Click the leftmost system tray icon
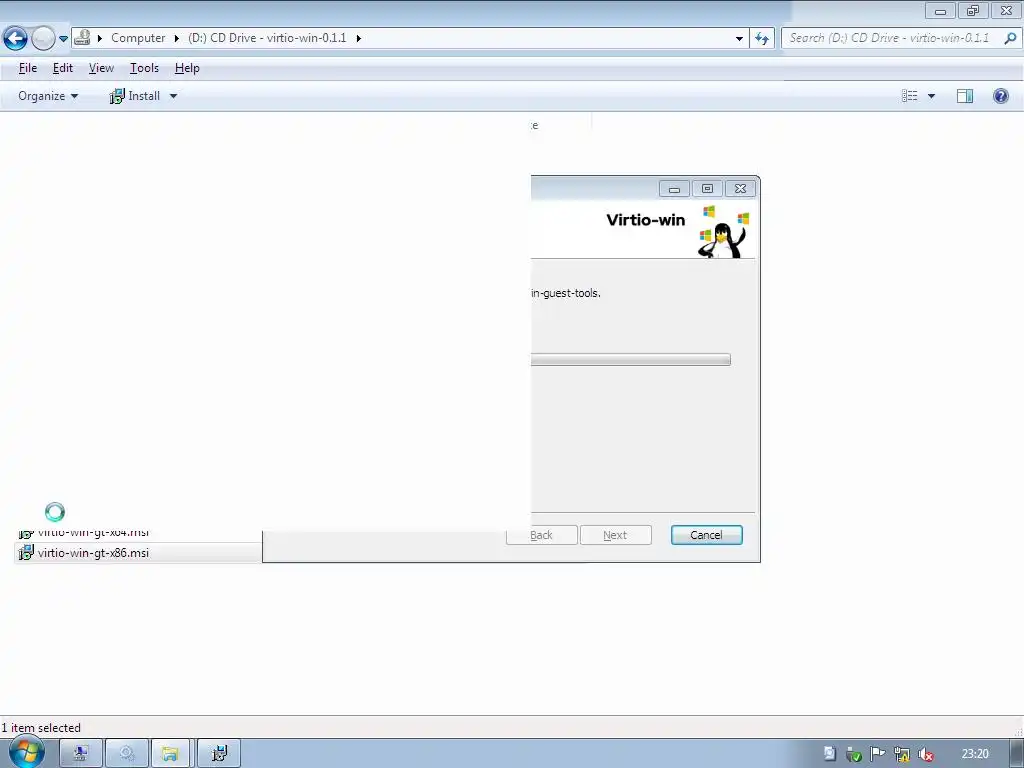1024x768 pixels. click(x=829, y=754)
